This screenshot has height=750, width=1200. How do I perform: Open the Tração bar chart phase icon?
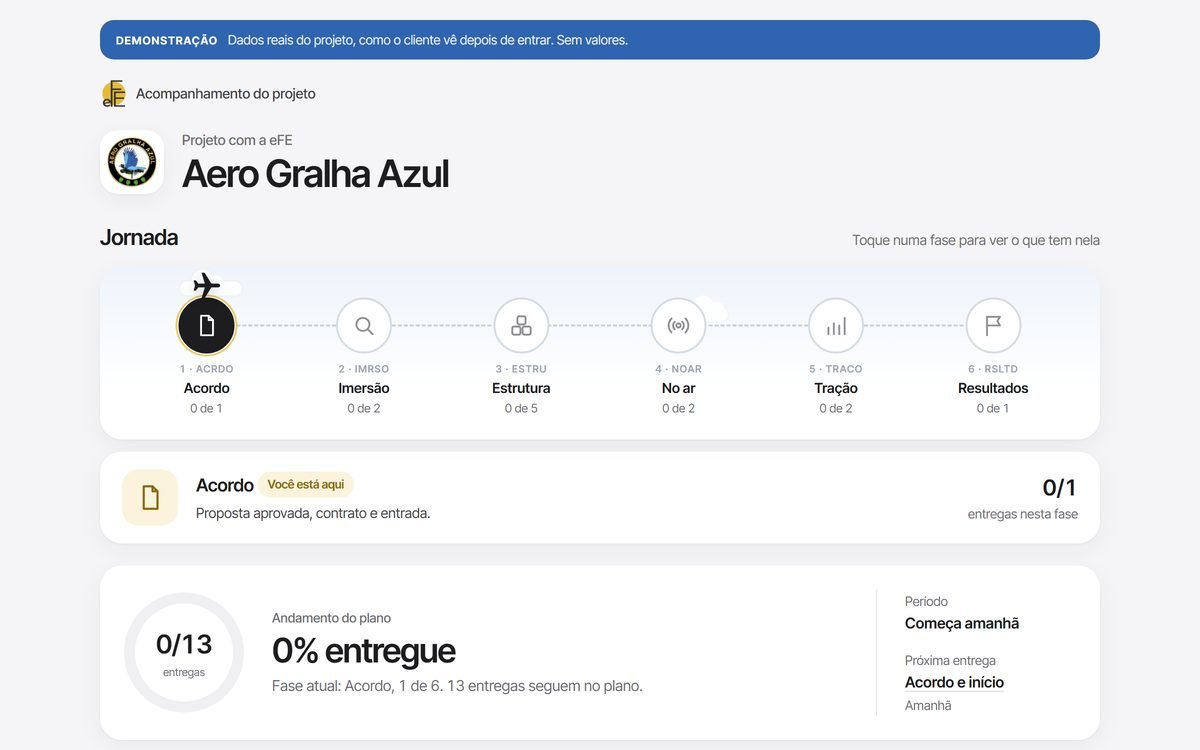[836, 326]
